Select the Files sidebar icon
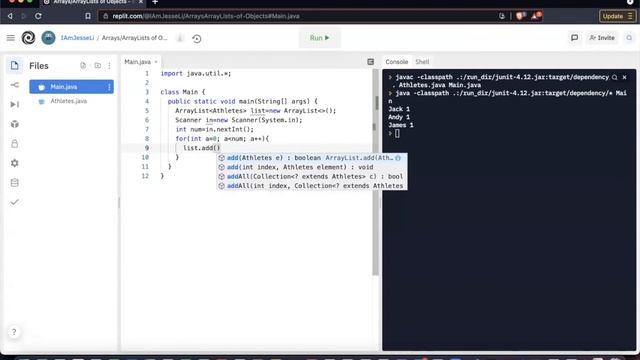Viewport: 640px width, 360px height. [15, 65]
